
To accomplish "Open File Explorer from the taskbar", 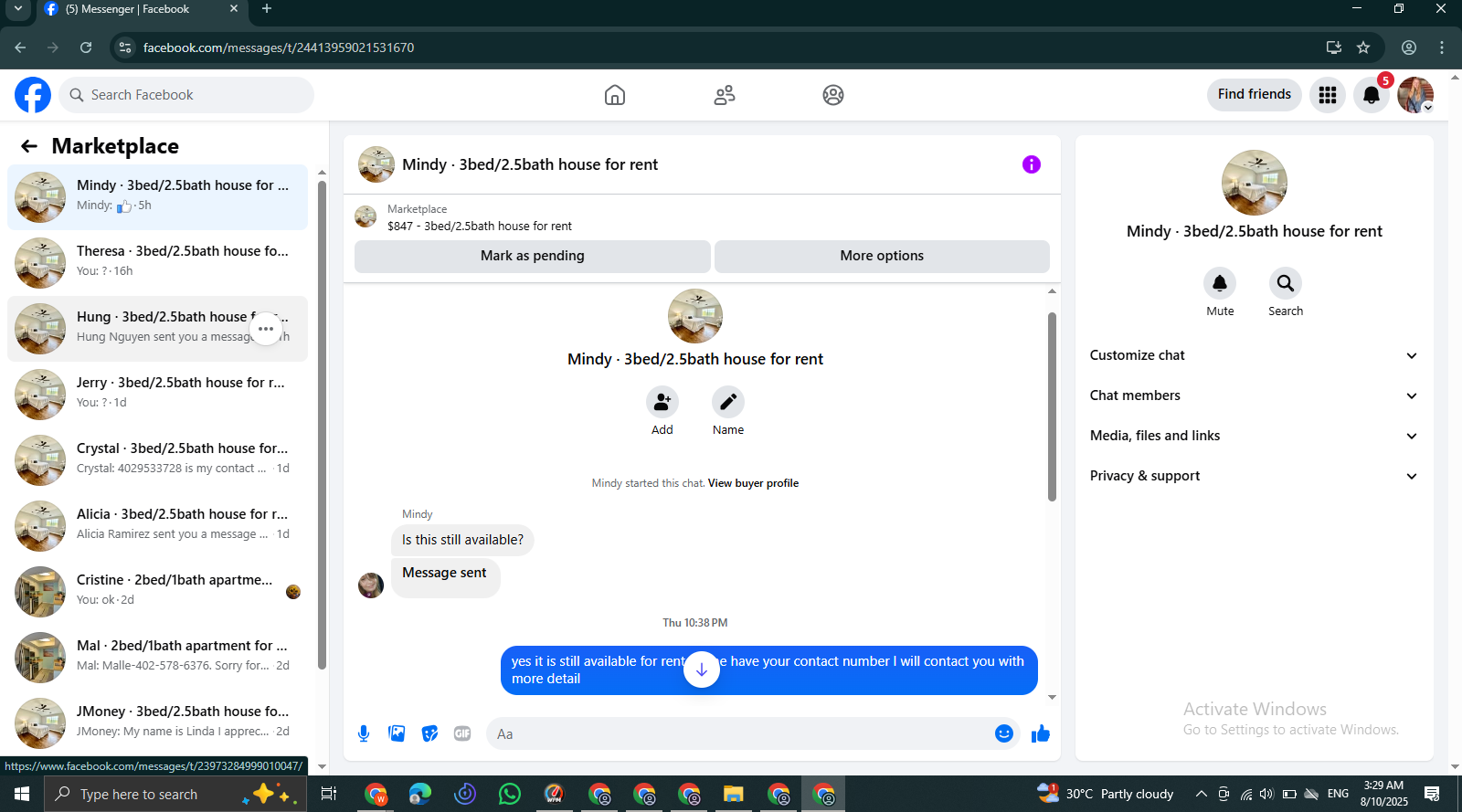I will (x=734, y=794).
